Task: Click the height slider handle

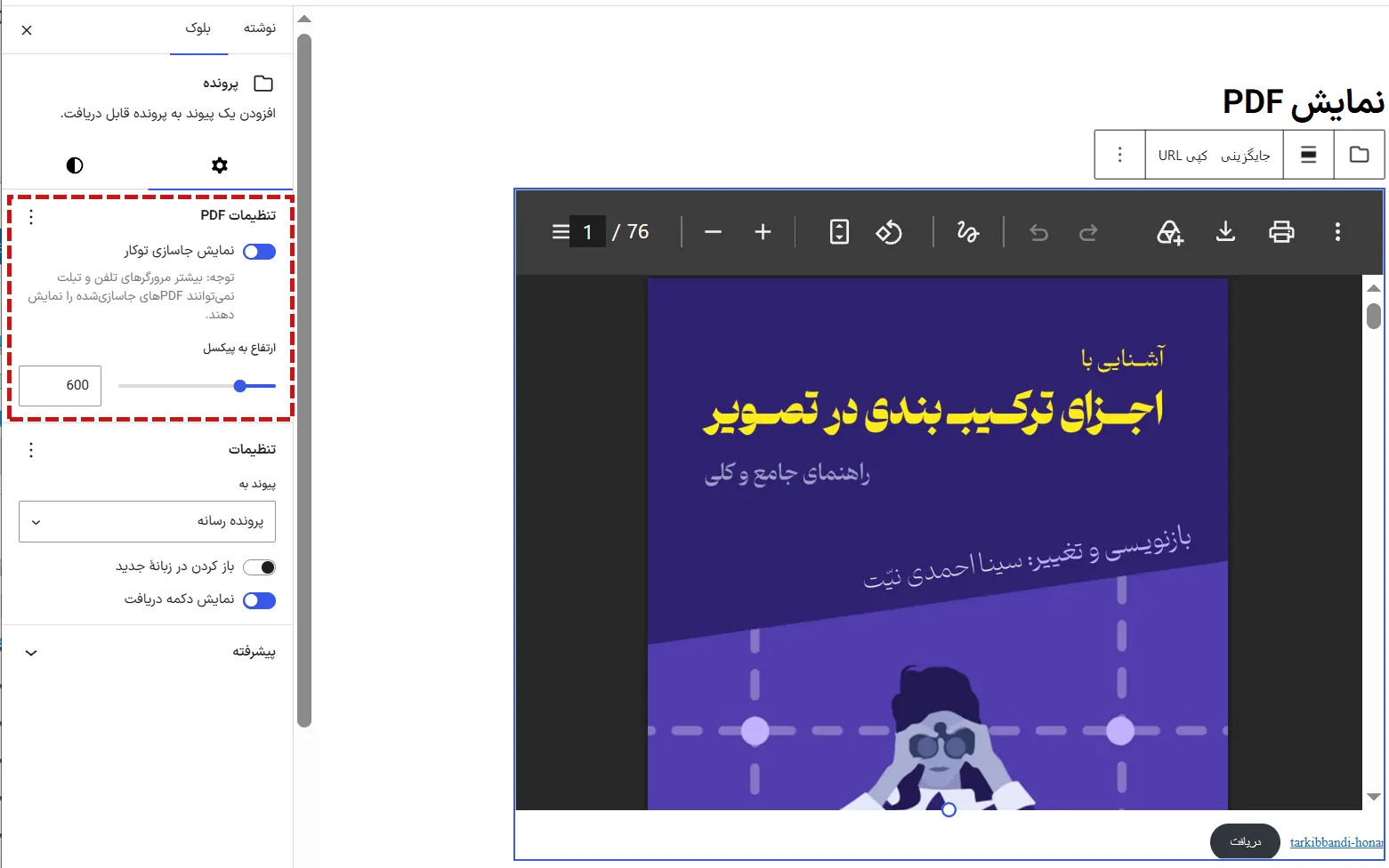Action: 240,386
